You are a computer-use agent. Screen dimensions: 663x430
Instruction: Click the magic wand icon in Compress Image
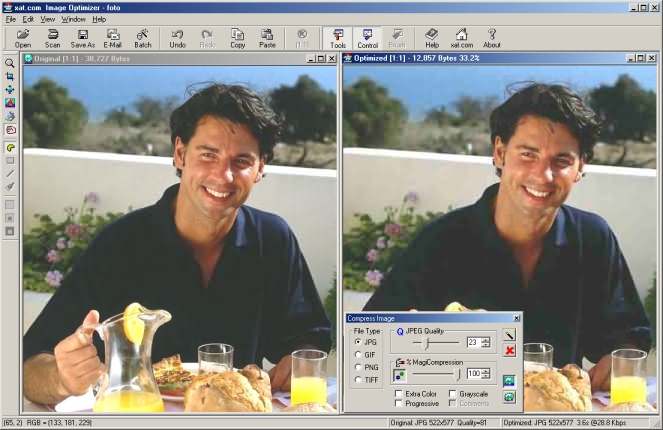[x=510, y=334]
